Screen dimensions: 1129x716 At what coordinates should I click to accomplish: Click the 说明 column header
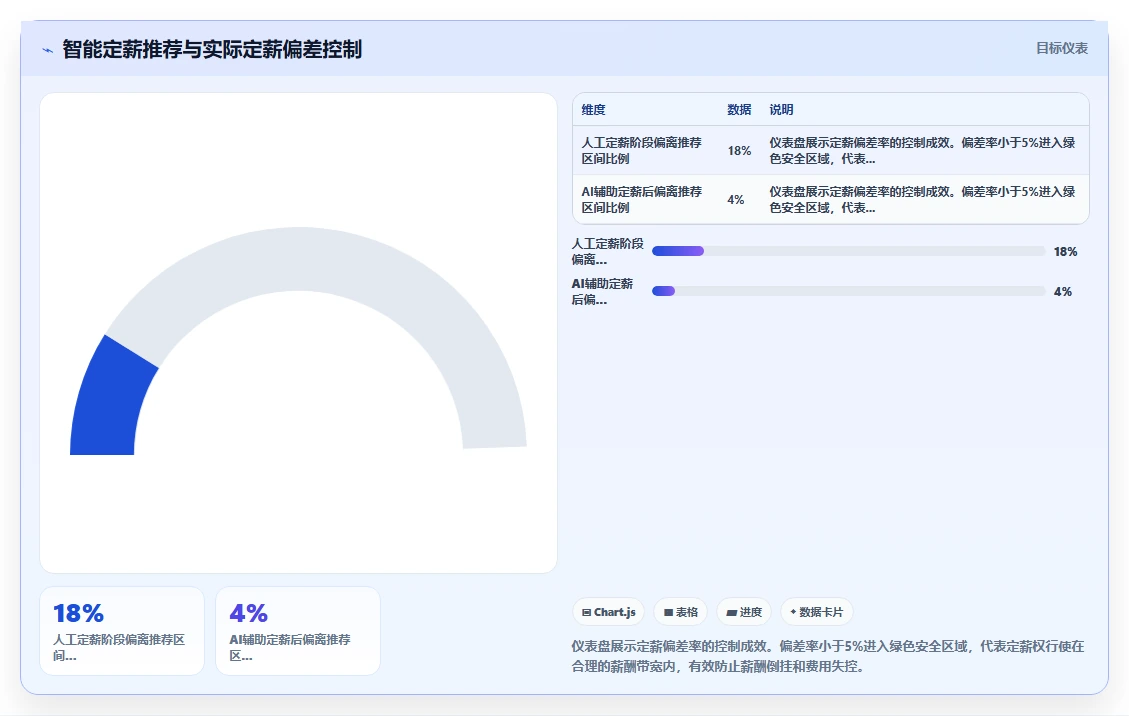pyautogui.click(x=781, y=109)
